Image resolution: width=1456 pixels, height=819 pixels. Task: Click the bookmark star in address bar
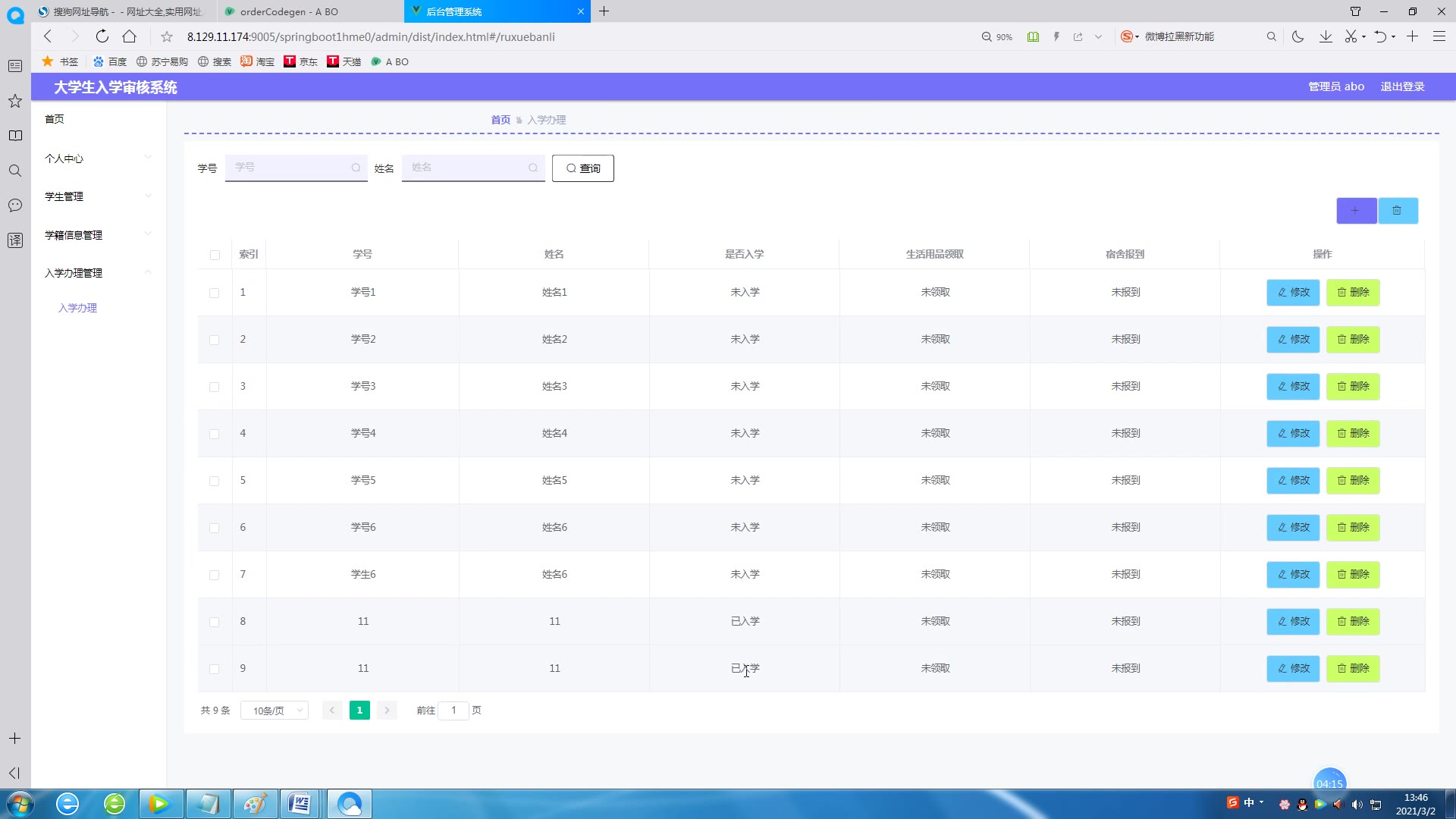coord(167,36)
